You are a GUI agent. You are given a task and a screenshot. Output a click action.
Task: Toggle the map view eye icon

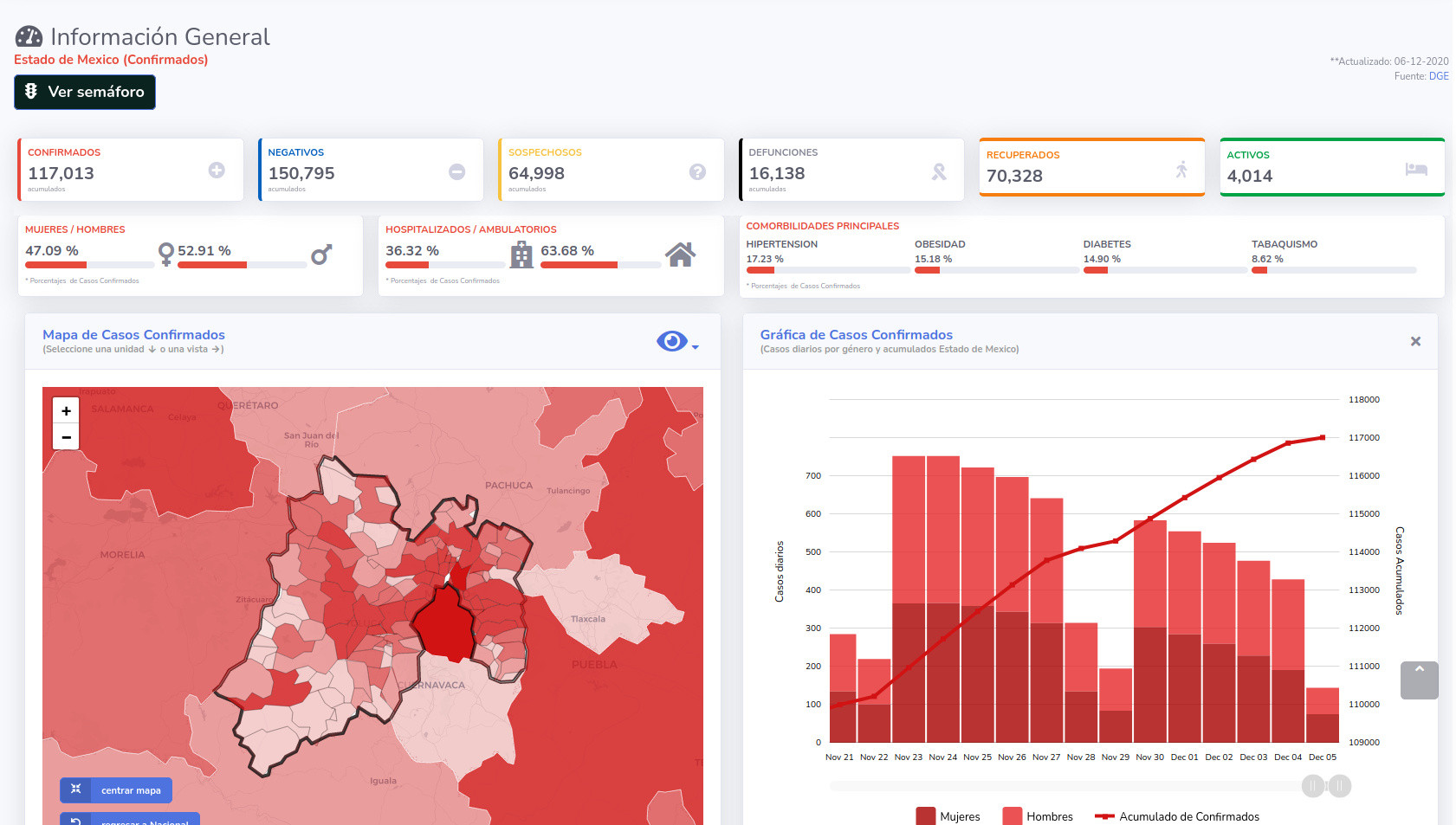(672, 341)
